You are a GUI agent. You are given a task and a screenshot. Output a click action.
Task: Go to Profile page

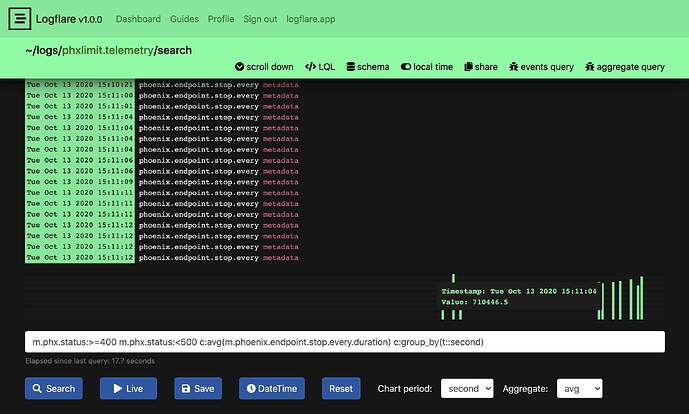pyautogui.click(x=221, y=19)
